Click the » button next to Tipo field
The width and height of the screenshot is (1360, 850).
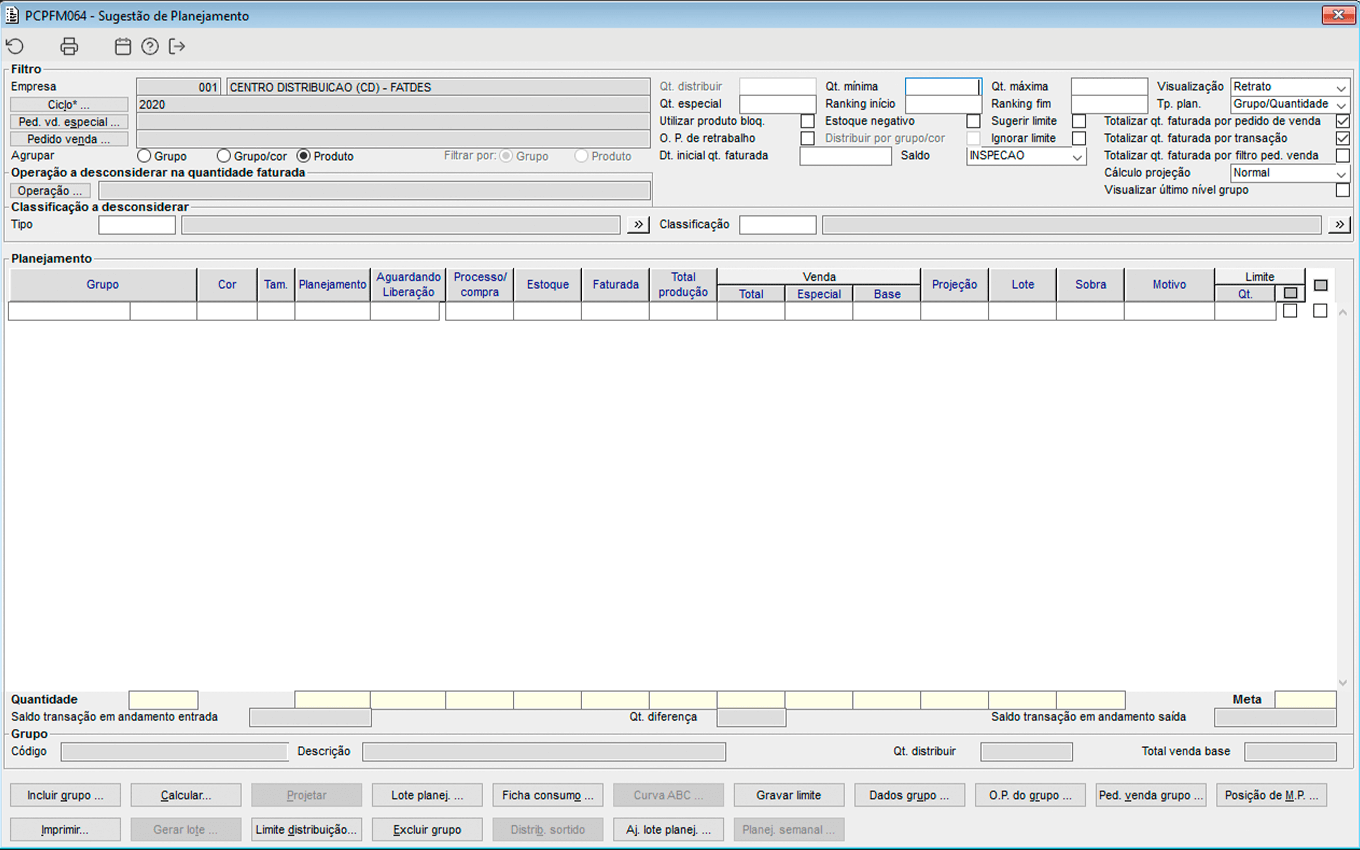point(638,225)
